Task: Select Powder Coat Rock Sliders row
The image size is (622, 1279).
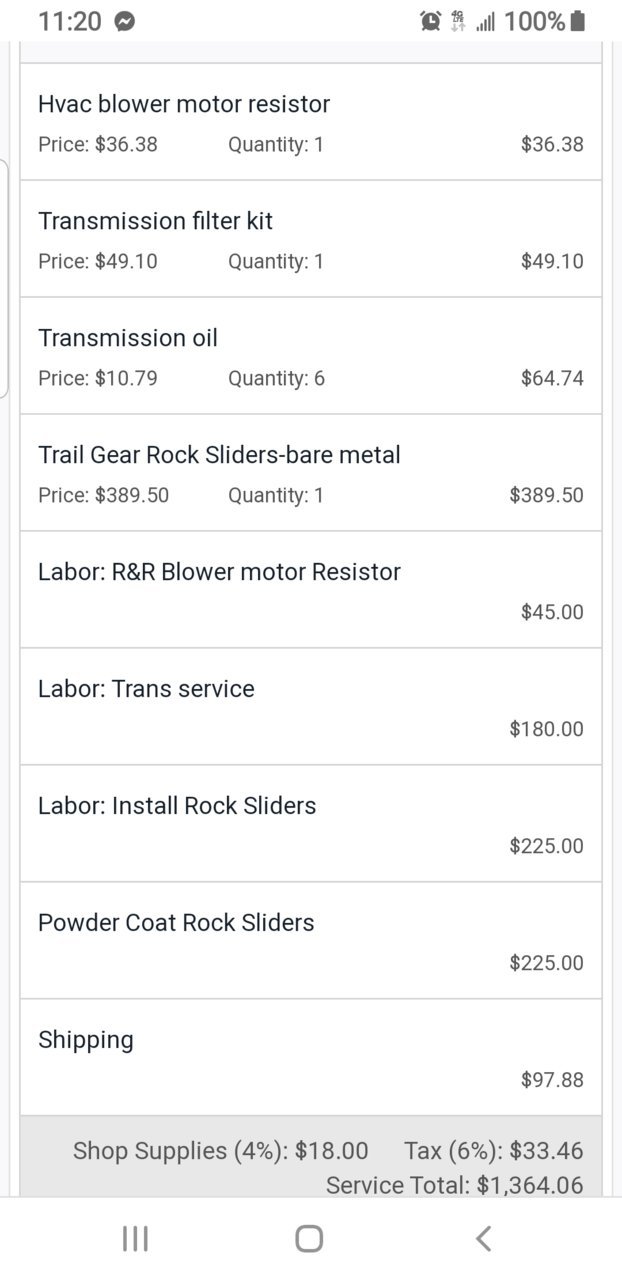Action: click(311, 941)
